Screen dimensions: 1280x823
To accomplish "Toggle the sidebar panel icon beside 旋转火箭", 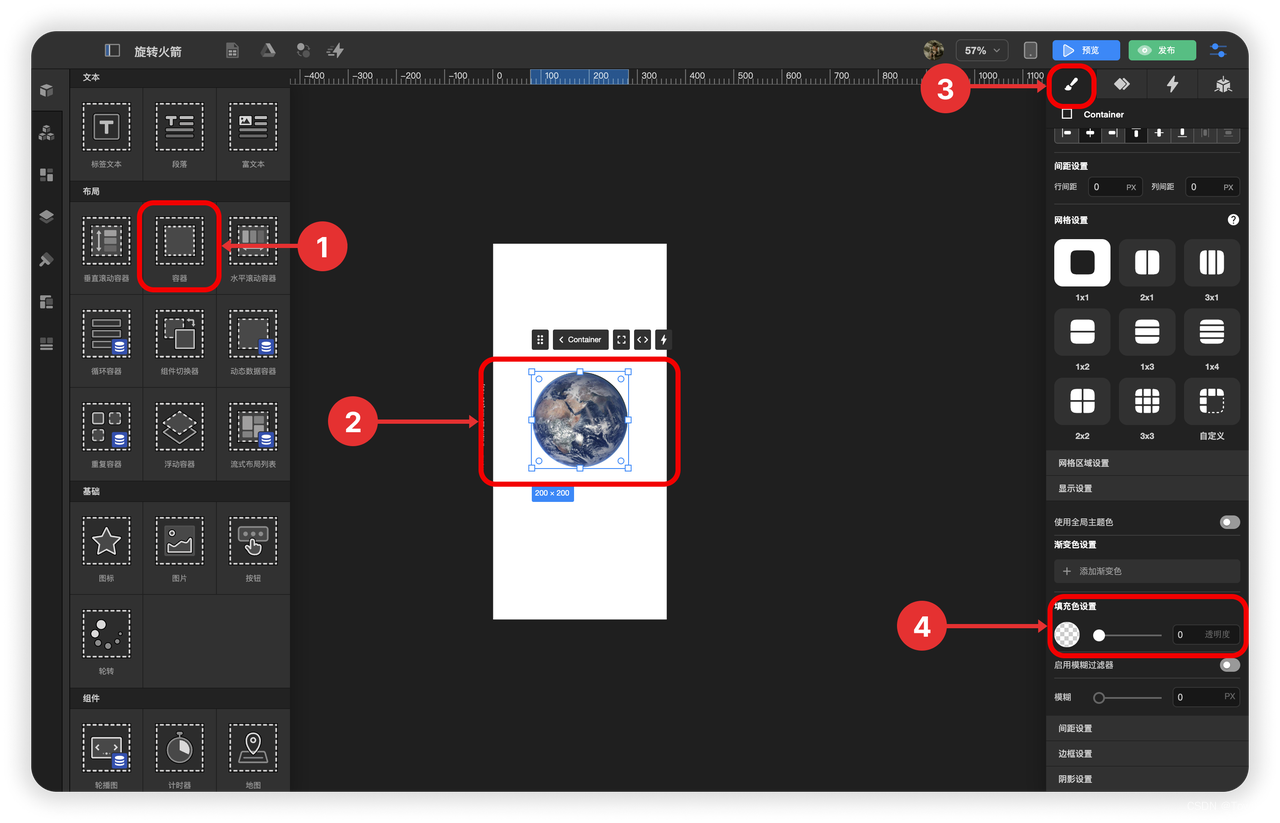I will [x=113, y=50].
